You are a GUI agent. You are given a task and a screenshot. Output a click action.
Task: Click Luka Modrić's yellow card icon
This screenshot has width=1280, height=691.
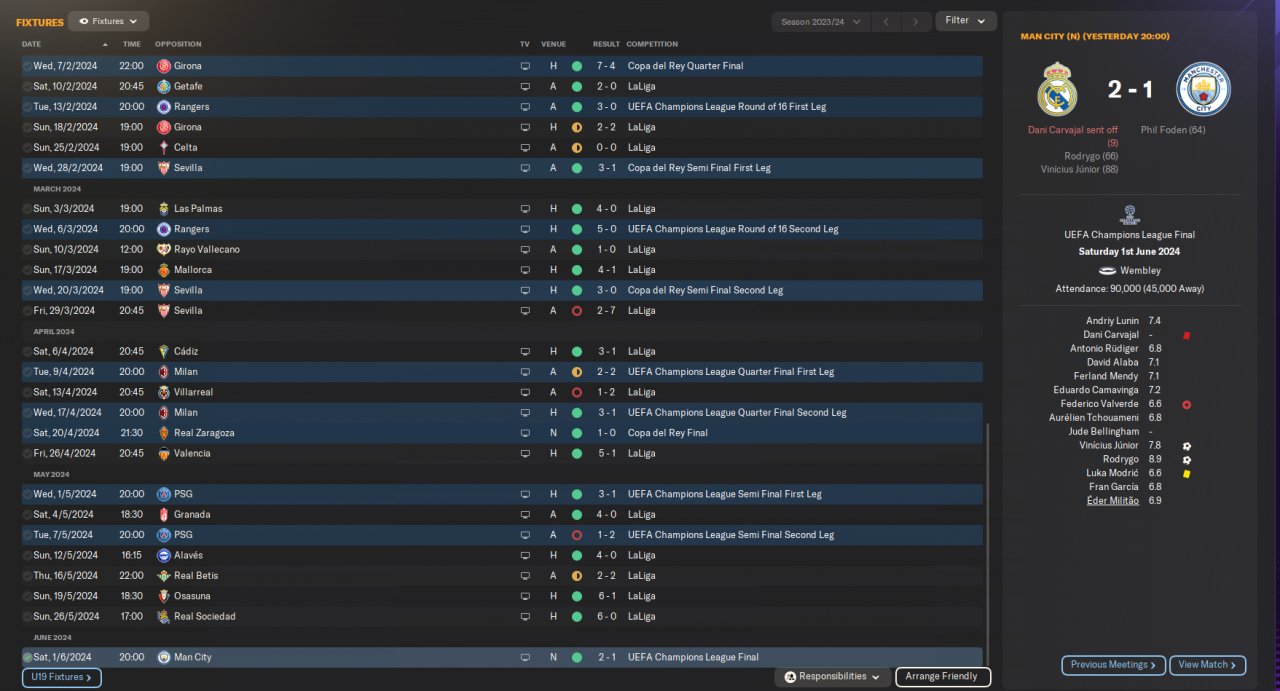coord(1186,473)
